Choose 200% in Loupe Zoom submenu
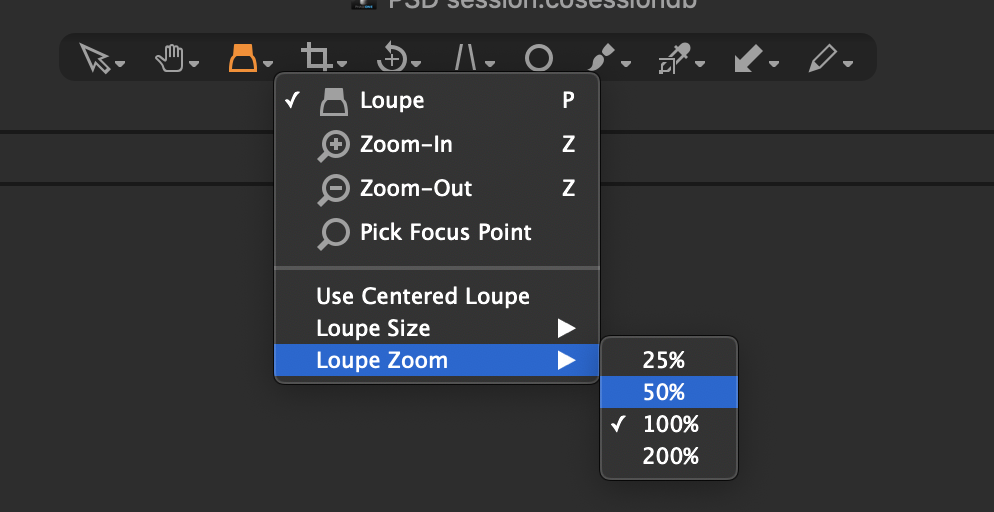 click(669, 456)
